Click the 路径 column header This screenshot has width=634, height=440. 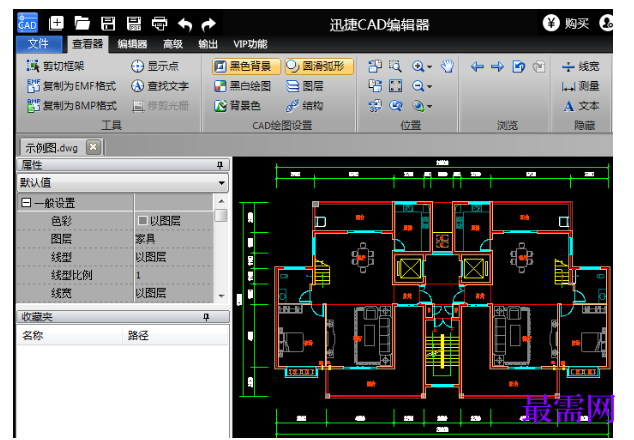(175, 335)
